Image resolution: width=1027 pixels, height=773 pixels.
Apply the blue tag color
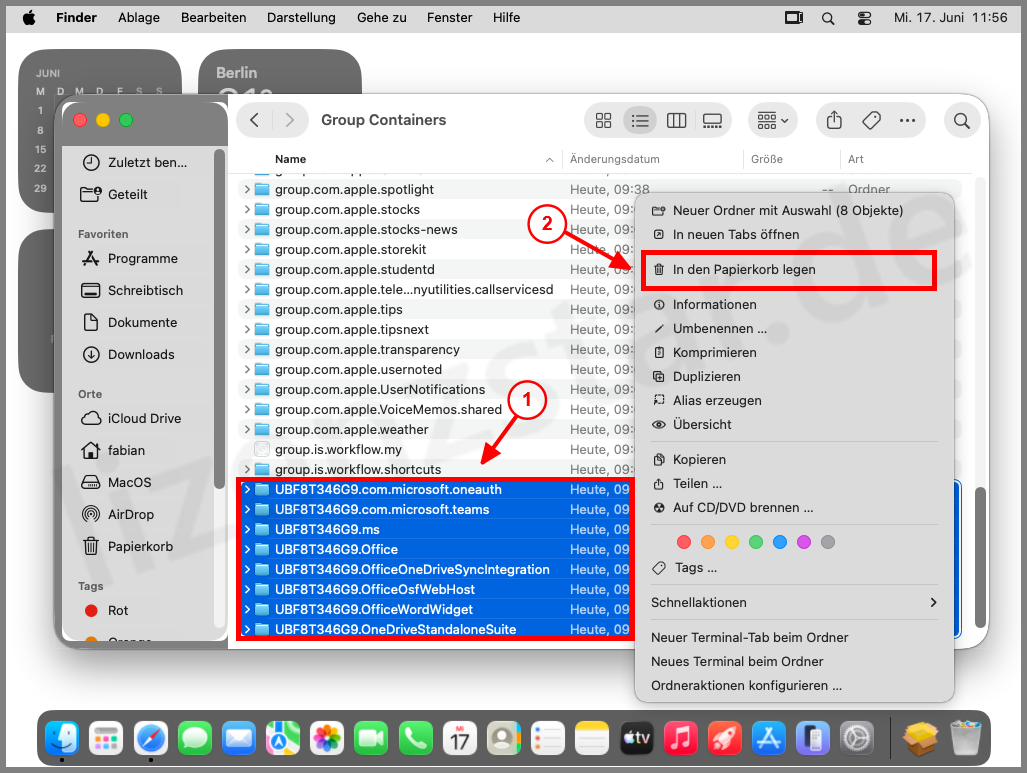click(x=779, y=542)
